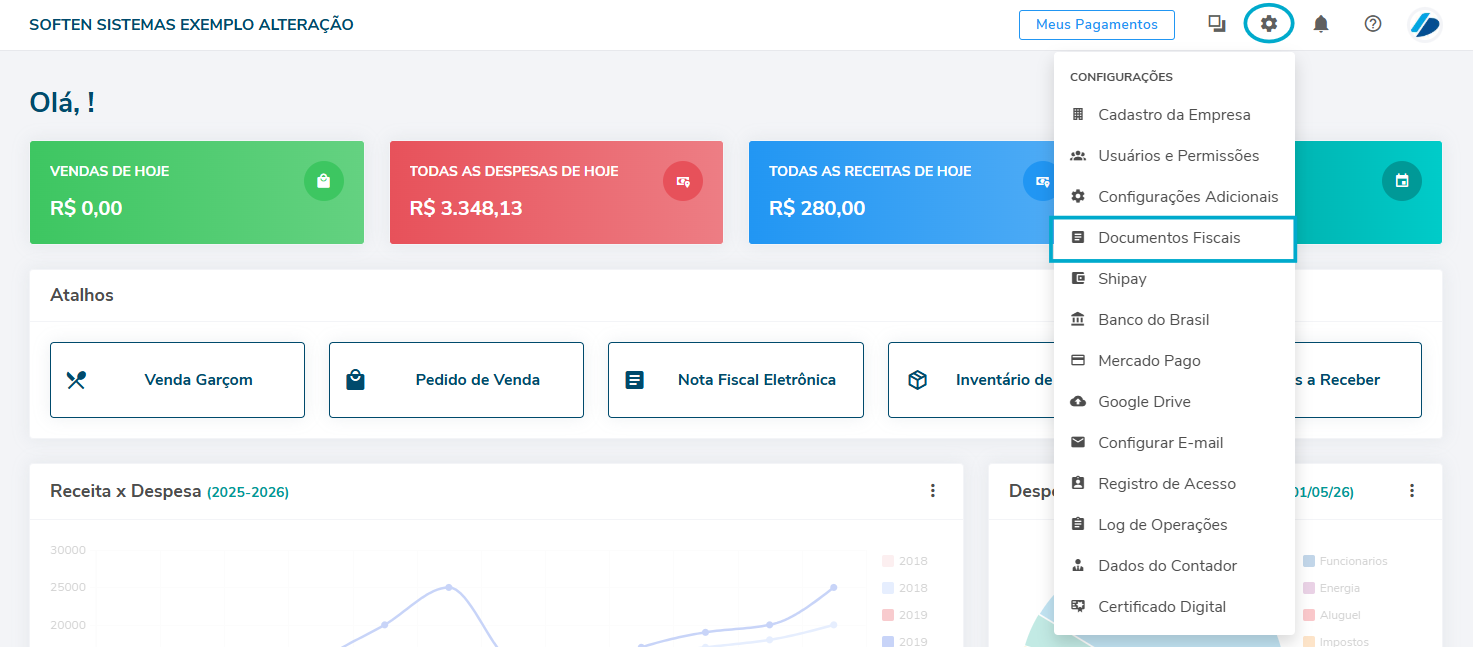Image resolution: width=1473 pixels, height=647 pixels.
Task: Open the expenses chart three-dot menu
Action: point(1411,491)
